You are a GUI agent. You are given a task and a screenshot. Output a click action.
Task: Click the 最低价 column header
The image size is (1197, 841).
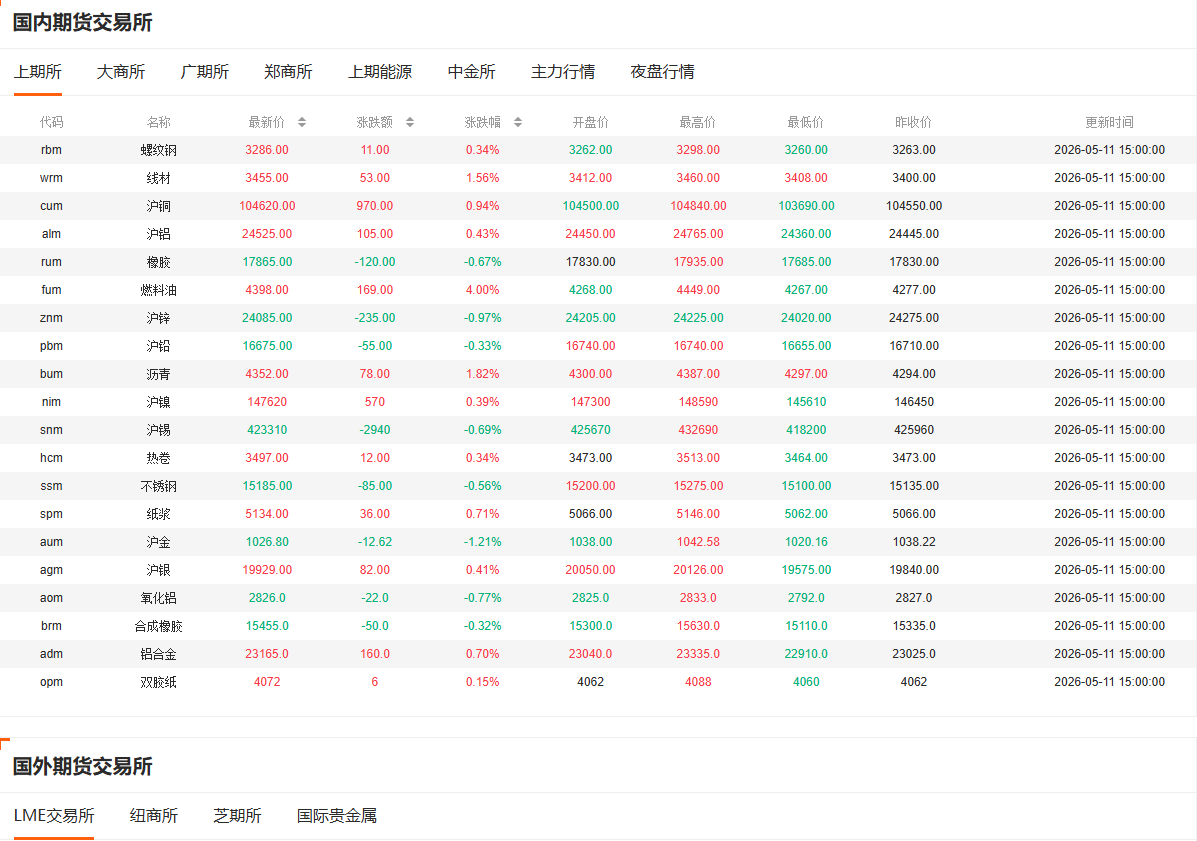coord(806,122)
